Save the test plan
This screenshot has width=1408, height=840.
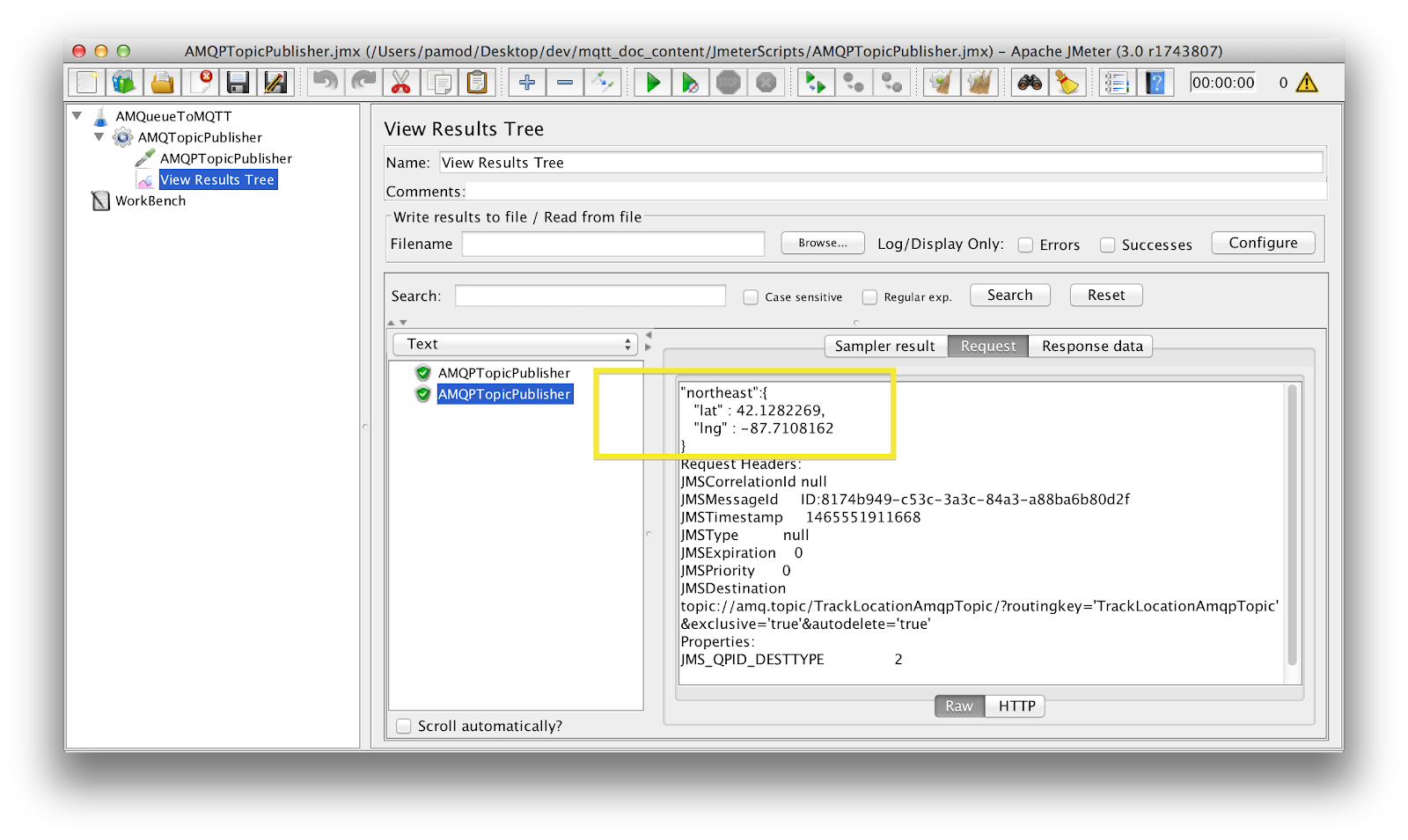coord(238,83)
